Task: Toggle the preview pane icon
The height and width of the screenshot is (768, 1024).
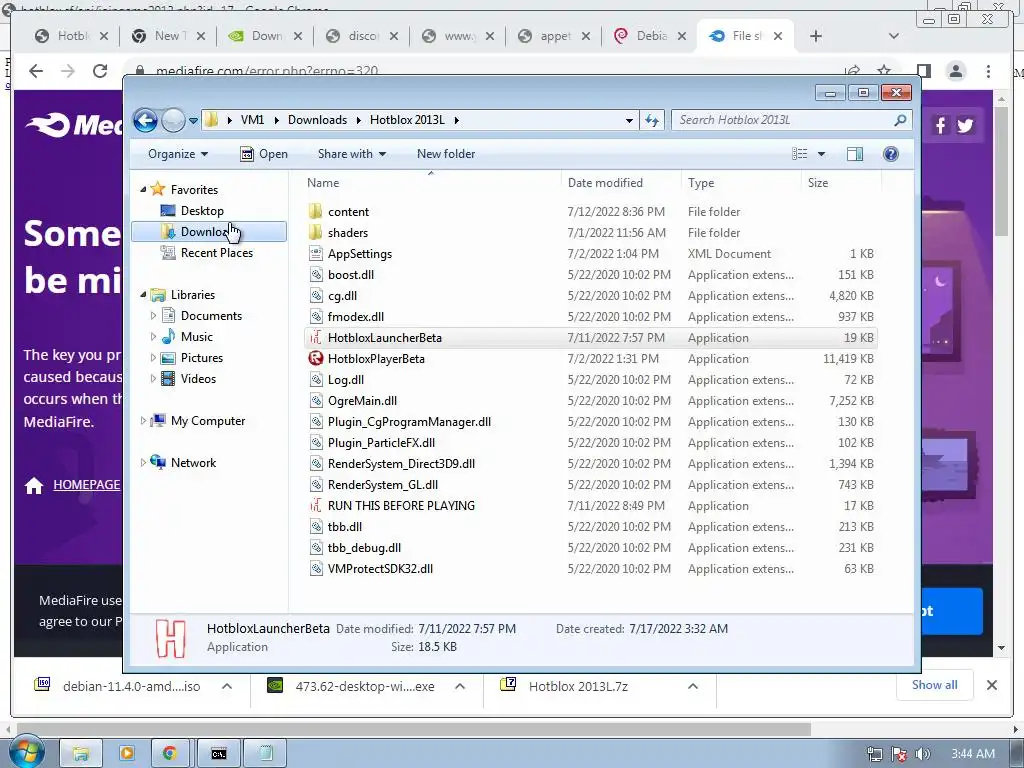Action: (x=855, y=154)
